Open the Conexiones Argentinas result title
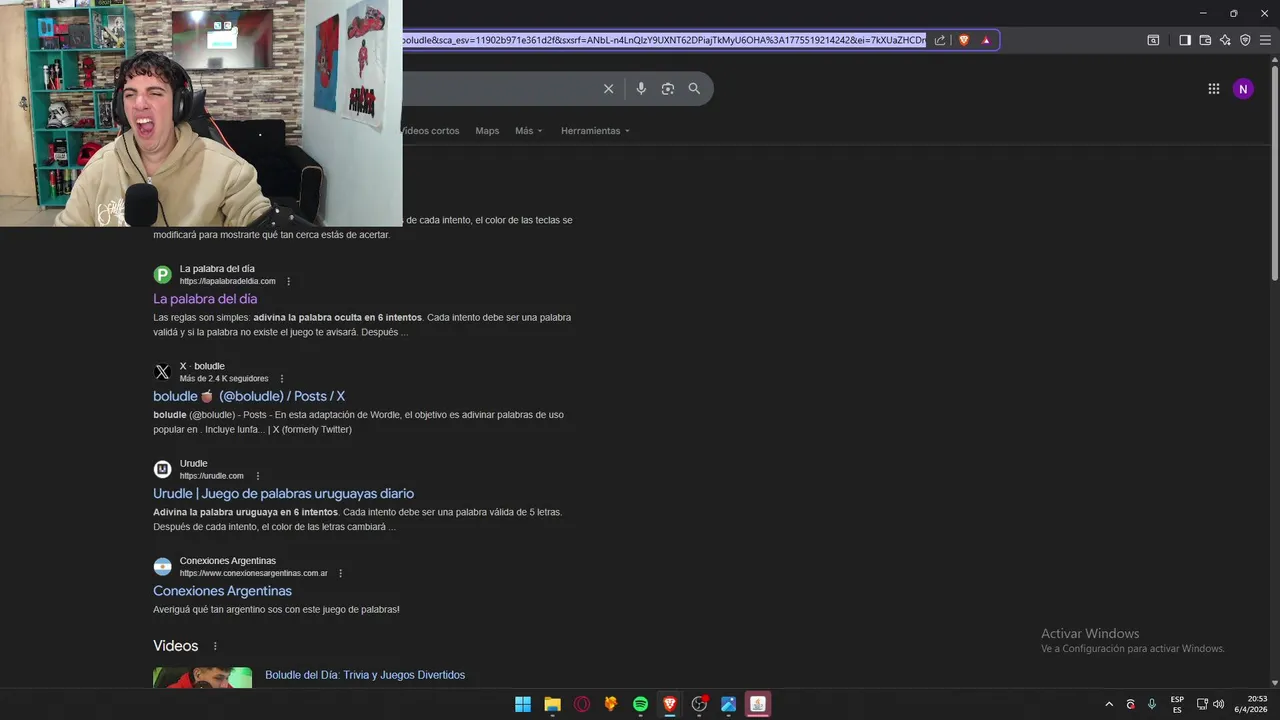 222,591
